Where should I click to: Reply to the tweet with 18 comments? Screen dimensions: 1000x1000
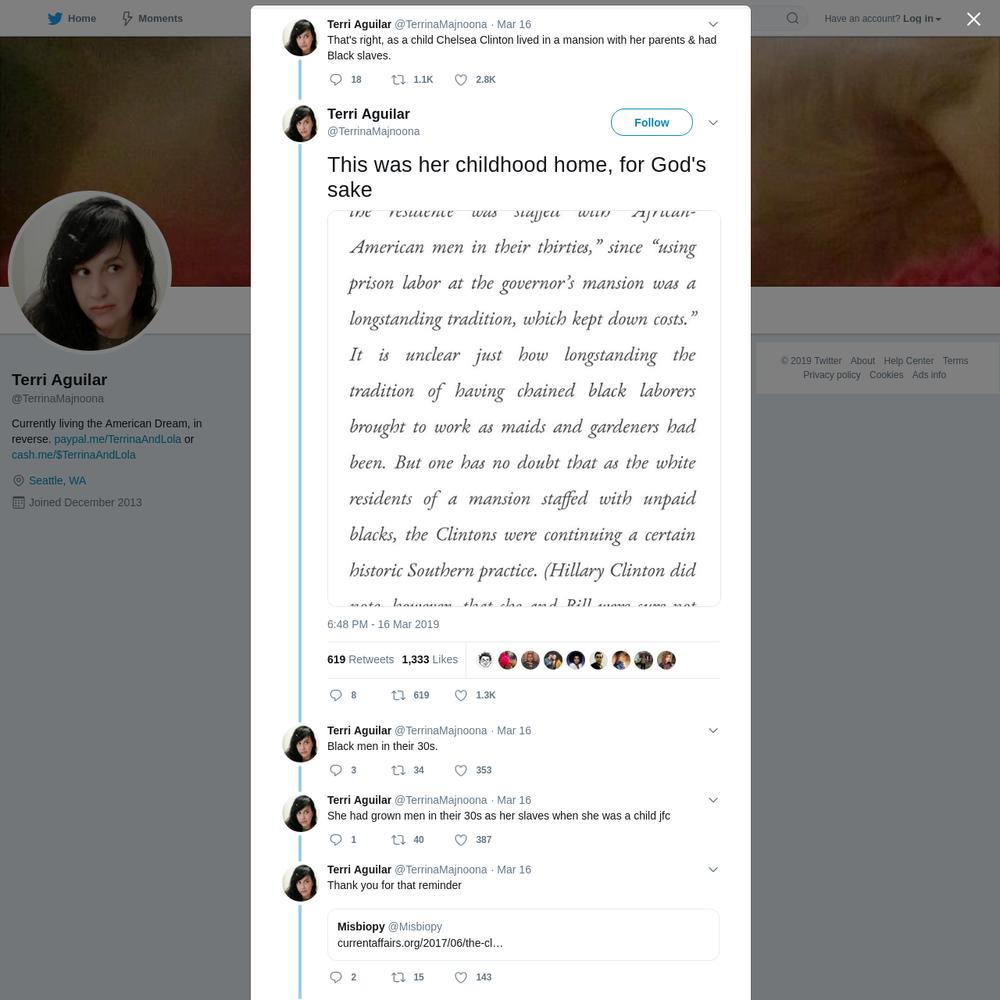[x=335, y=80]
